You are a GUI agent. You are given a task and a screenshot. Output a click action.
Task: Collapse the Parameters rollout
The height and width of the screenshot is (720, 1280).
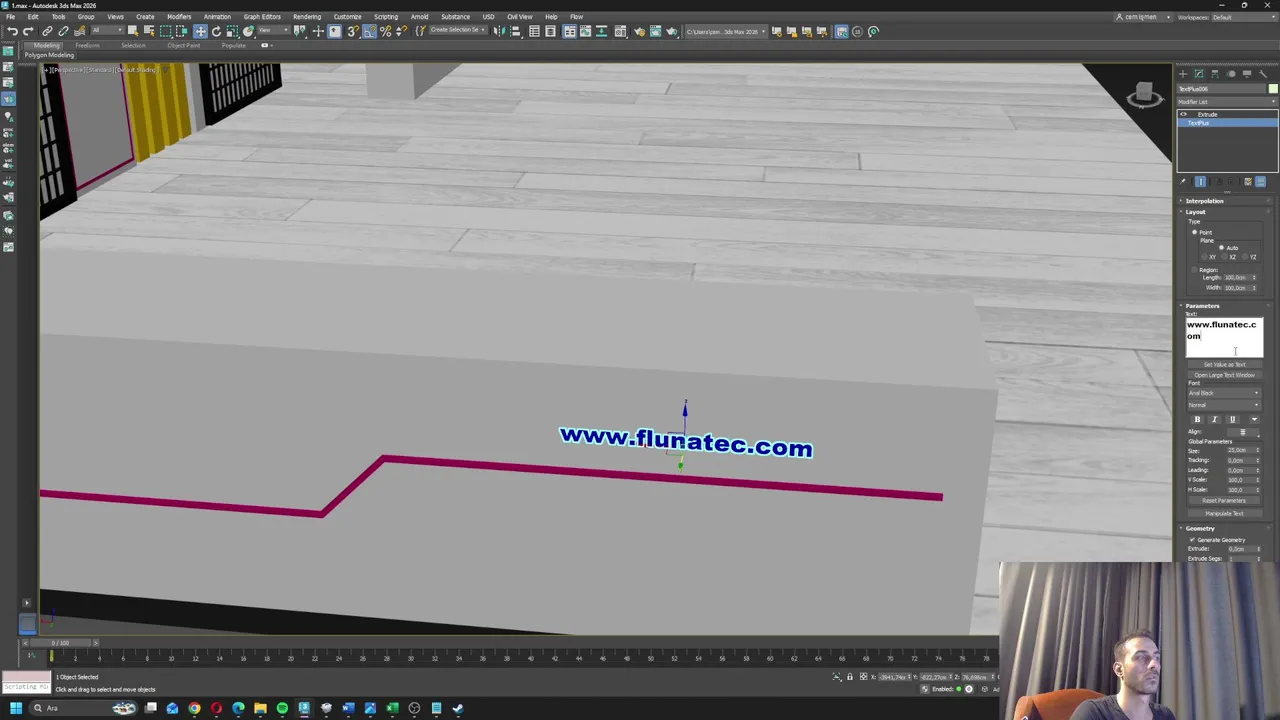point(1202,306)
